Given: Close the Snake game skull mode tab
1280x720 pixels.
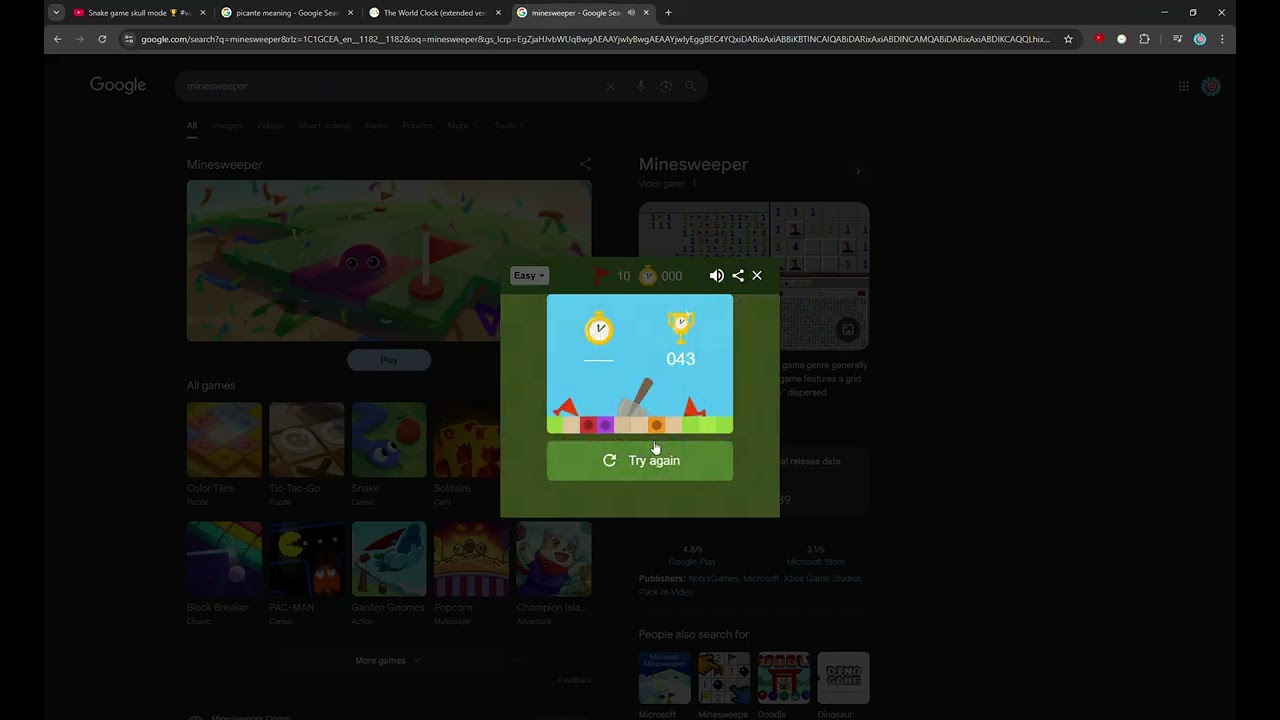Looking at the screenshot, I should (203, 13).
